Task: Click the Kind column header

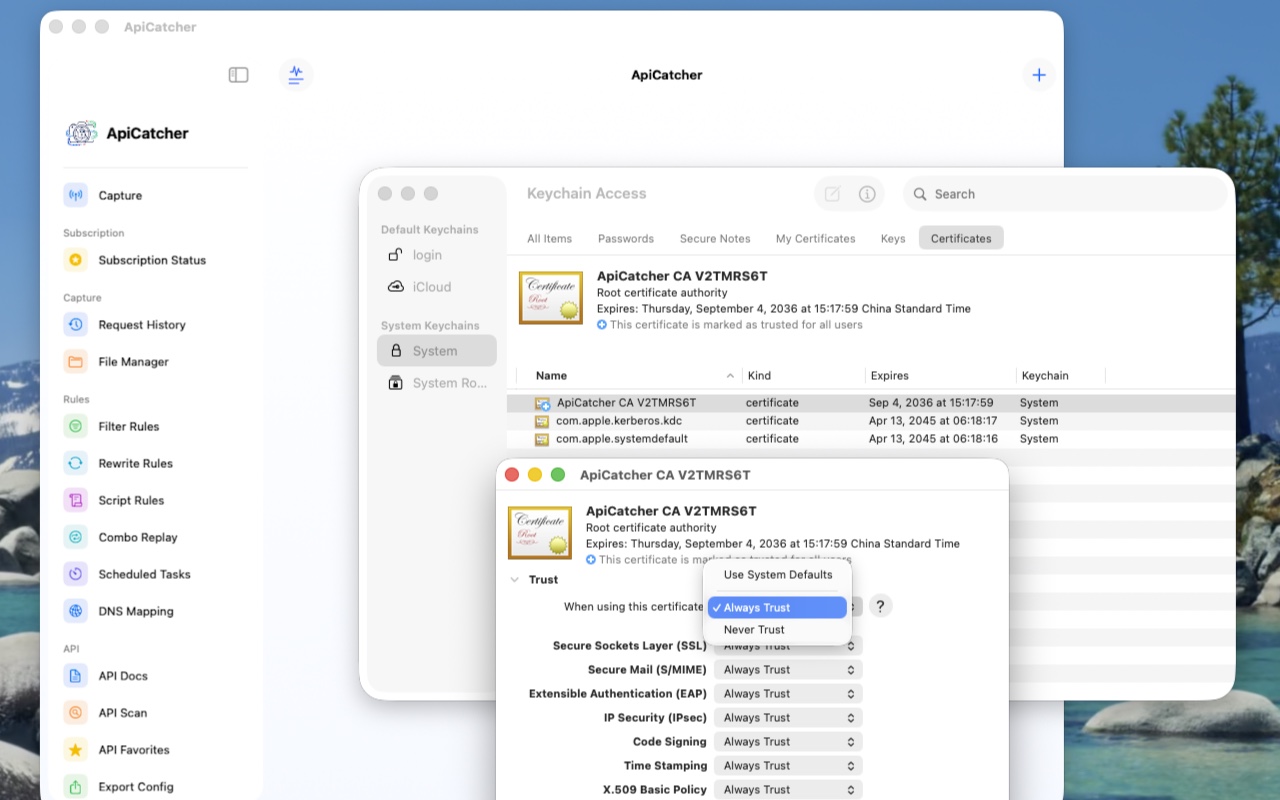Action: point(804,376)
